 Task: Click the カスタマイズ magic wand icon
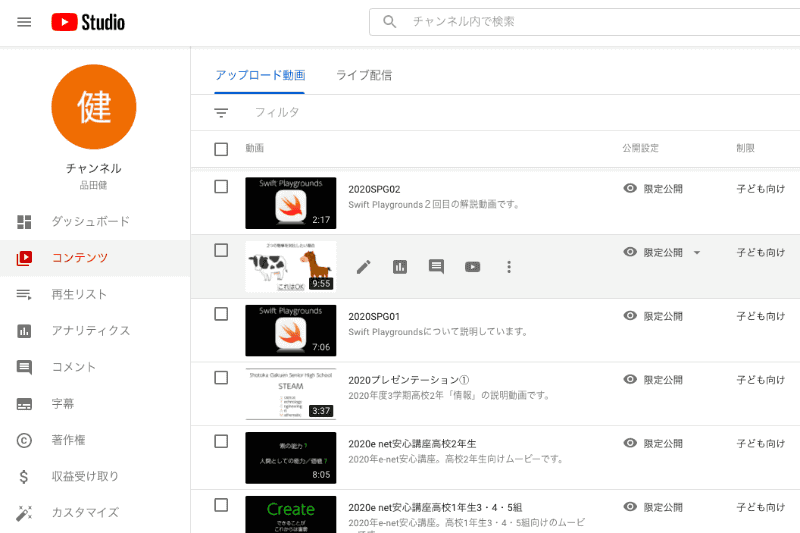coord(24,513)
